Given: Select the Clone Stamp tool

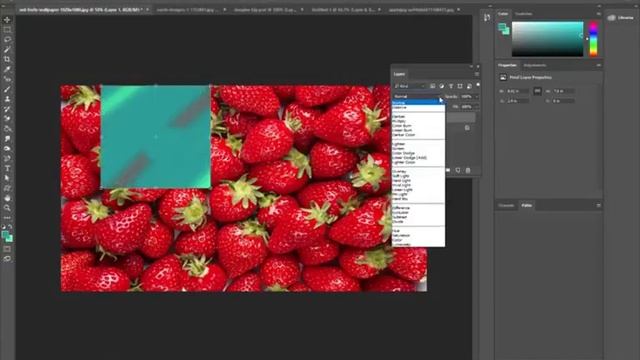Looking at the screenshot, I should click(7, 99).
